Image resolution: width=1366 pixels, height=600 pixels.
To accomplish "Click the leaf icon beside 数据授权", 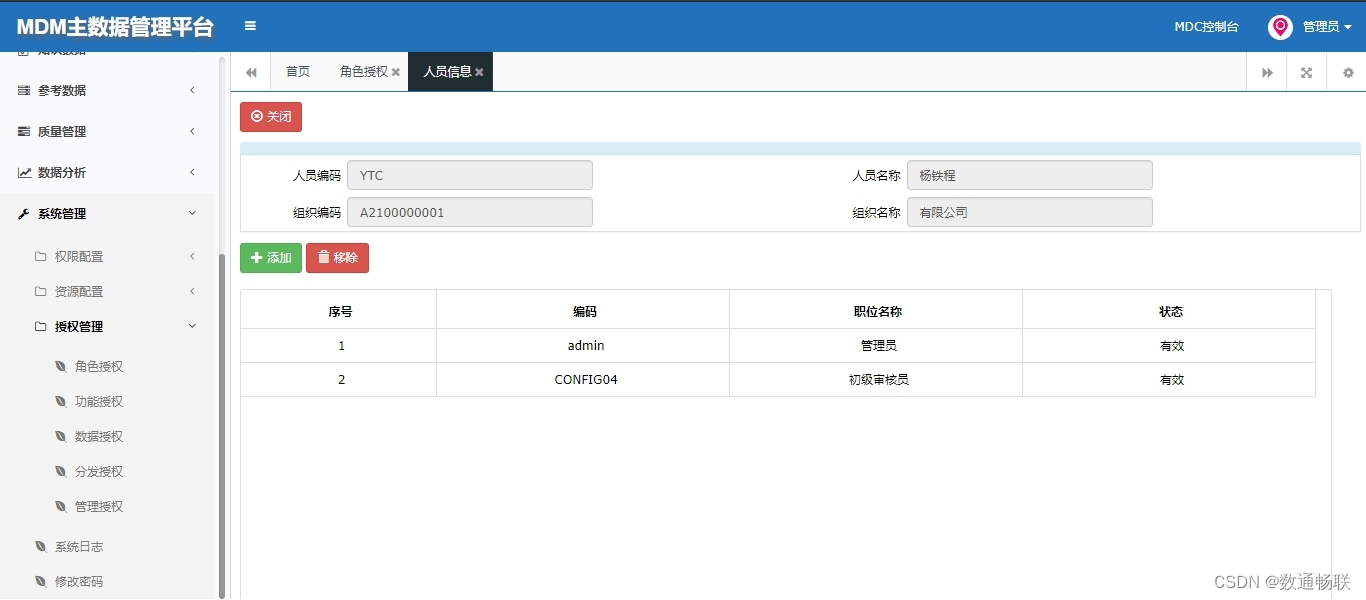I will 60,436.
